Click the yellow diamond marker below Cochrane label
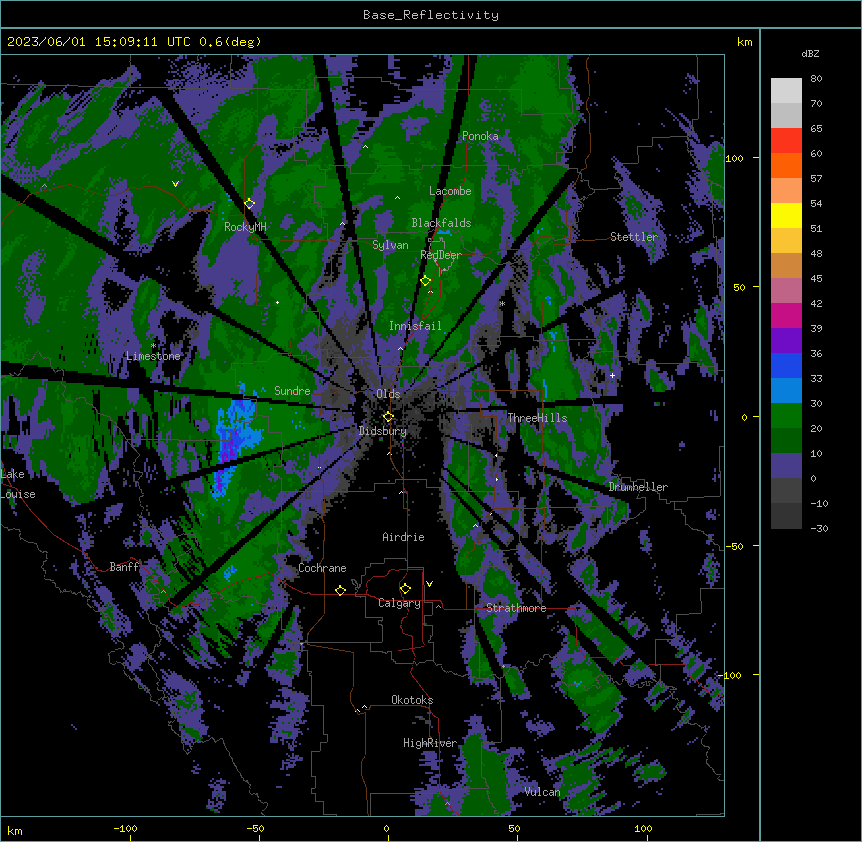 pyautogui.click(x=340, y=590)
